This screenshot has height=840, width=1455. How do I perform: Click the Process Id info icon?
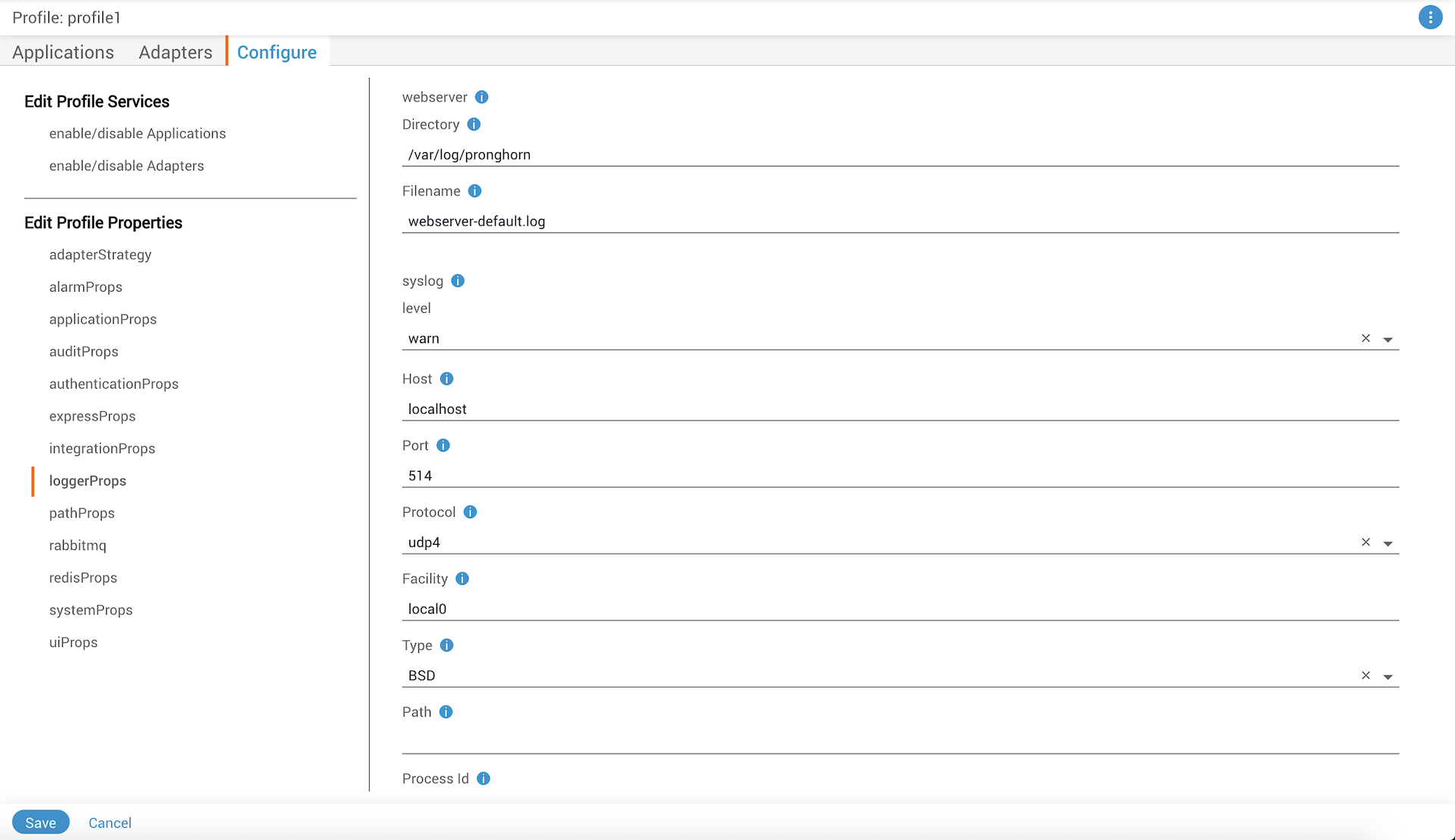click(483, 778)
